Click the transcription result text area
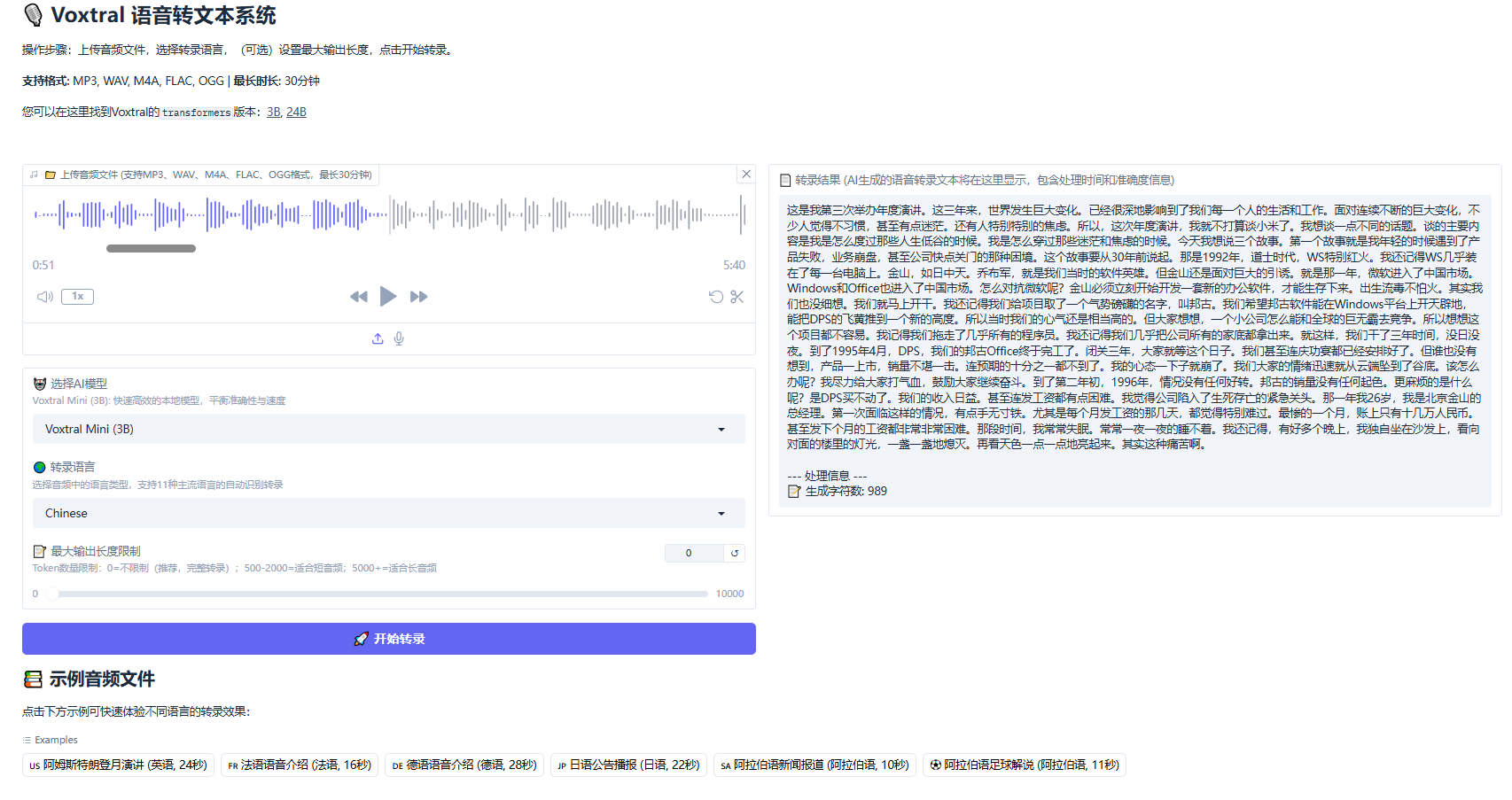This screenshot has height=800, width=1512. click(1134, 351)
